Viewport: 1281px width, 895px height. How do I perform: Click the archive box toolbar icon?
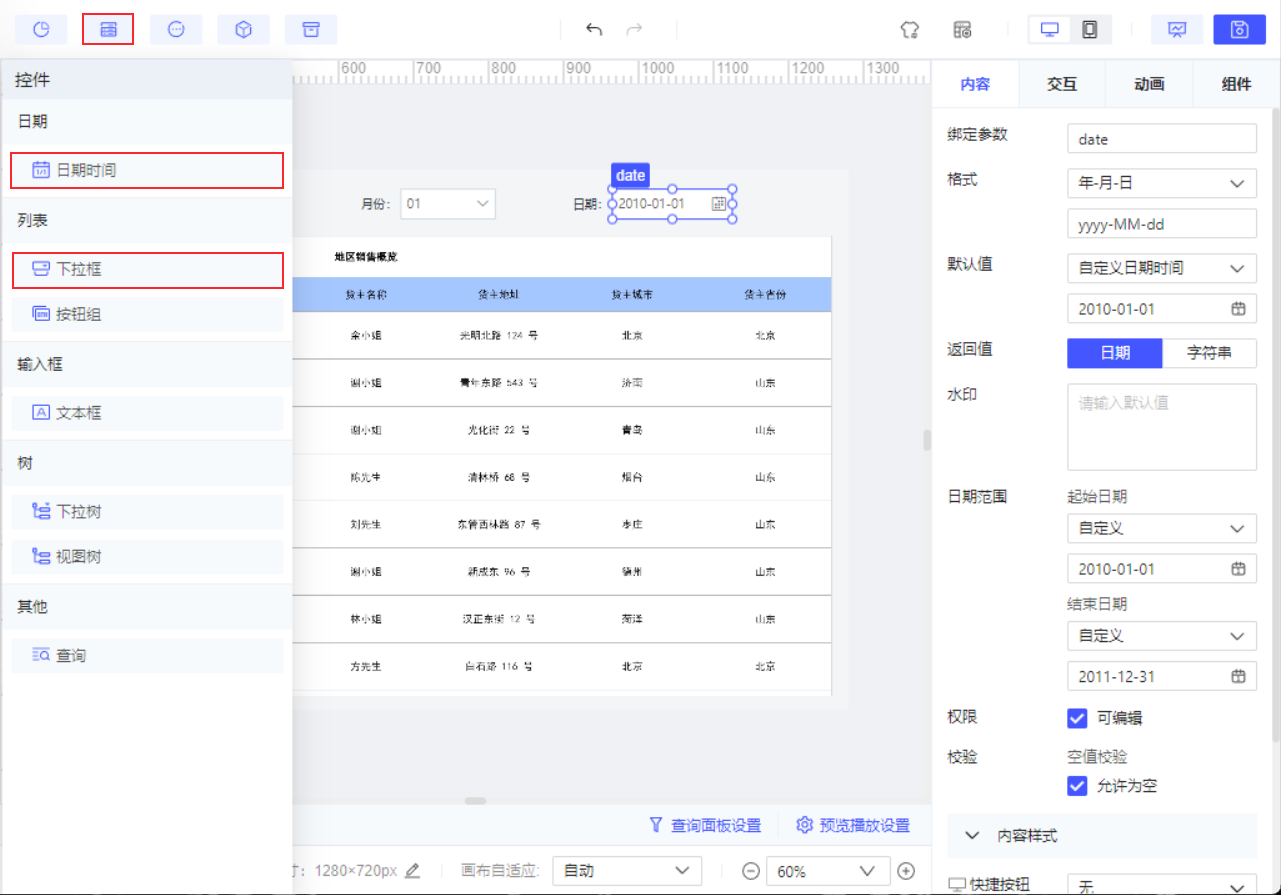pyautogui.click(x=311, y=29)
